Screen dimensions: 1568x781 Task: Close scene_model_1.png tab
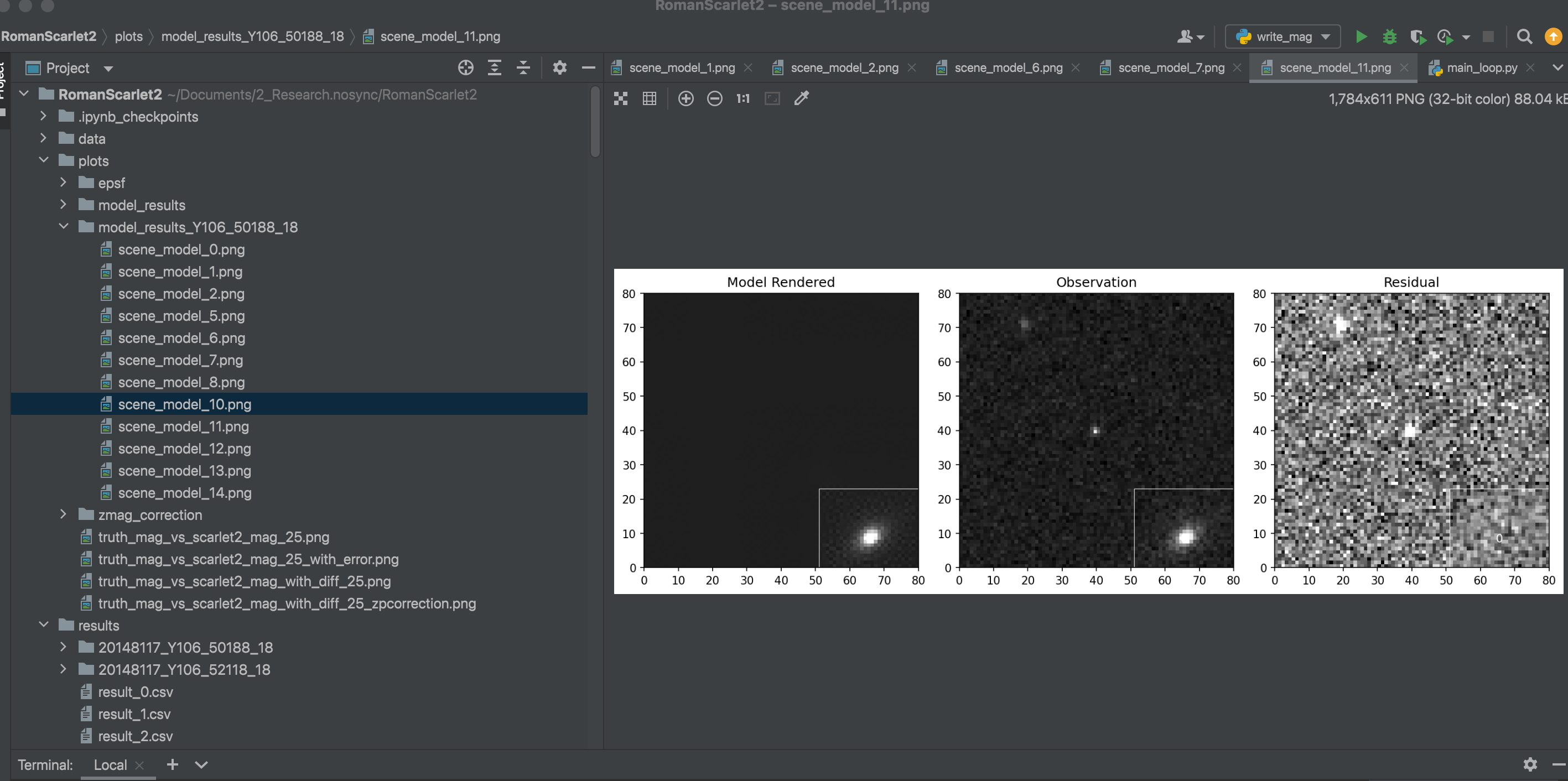(x=748, y=67)
